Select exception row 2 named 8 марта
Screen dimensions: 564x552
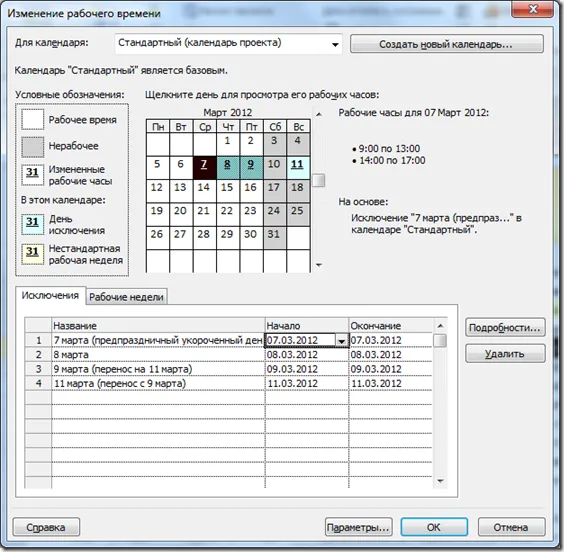pyautogui.click(x=158, y=355)
